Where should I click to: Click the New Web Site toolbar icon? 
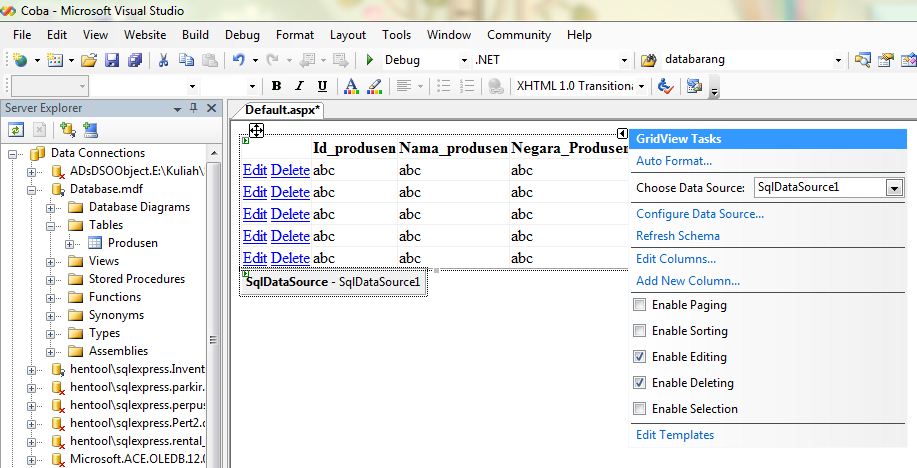20,60
